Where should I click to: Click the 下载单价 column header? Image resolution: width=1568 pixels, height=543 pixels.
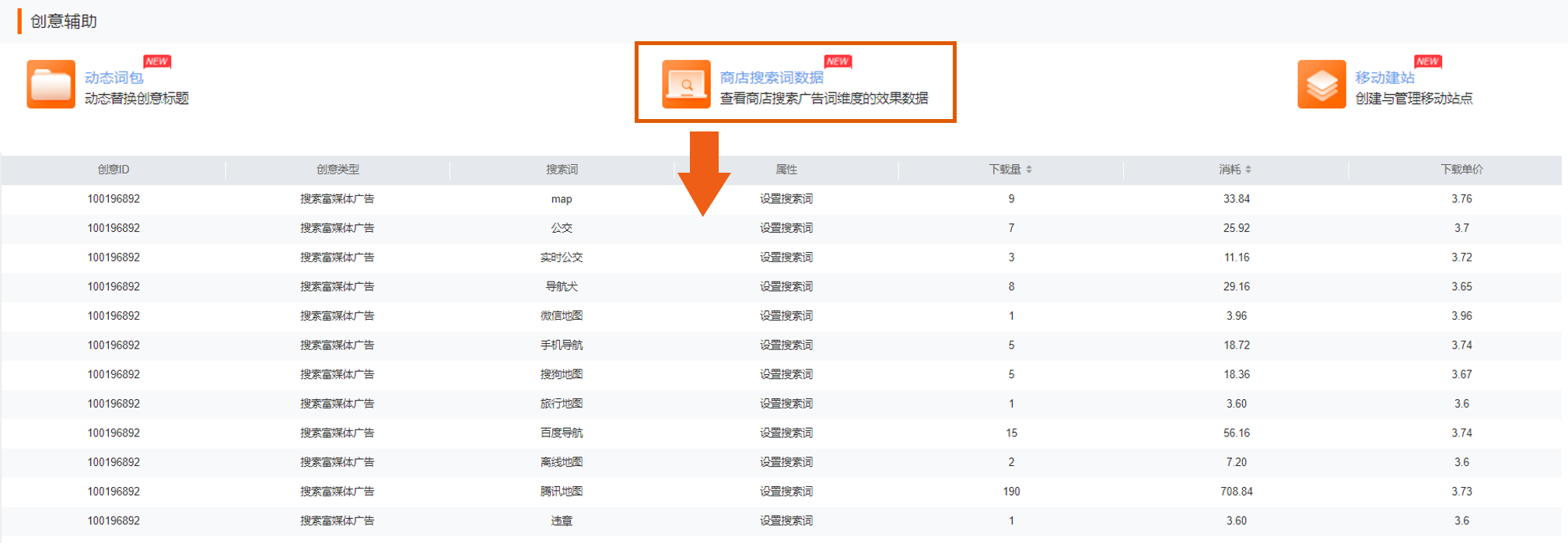[x=1461, y=170]
